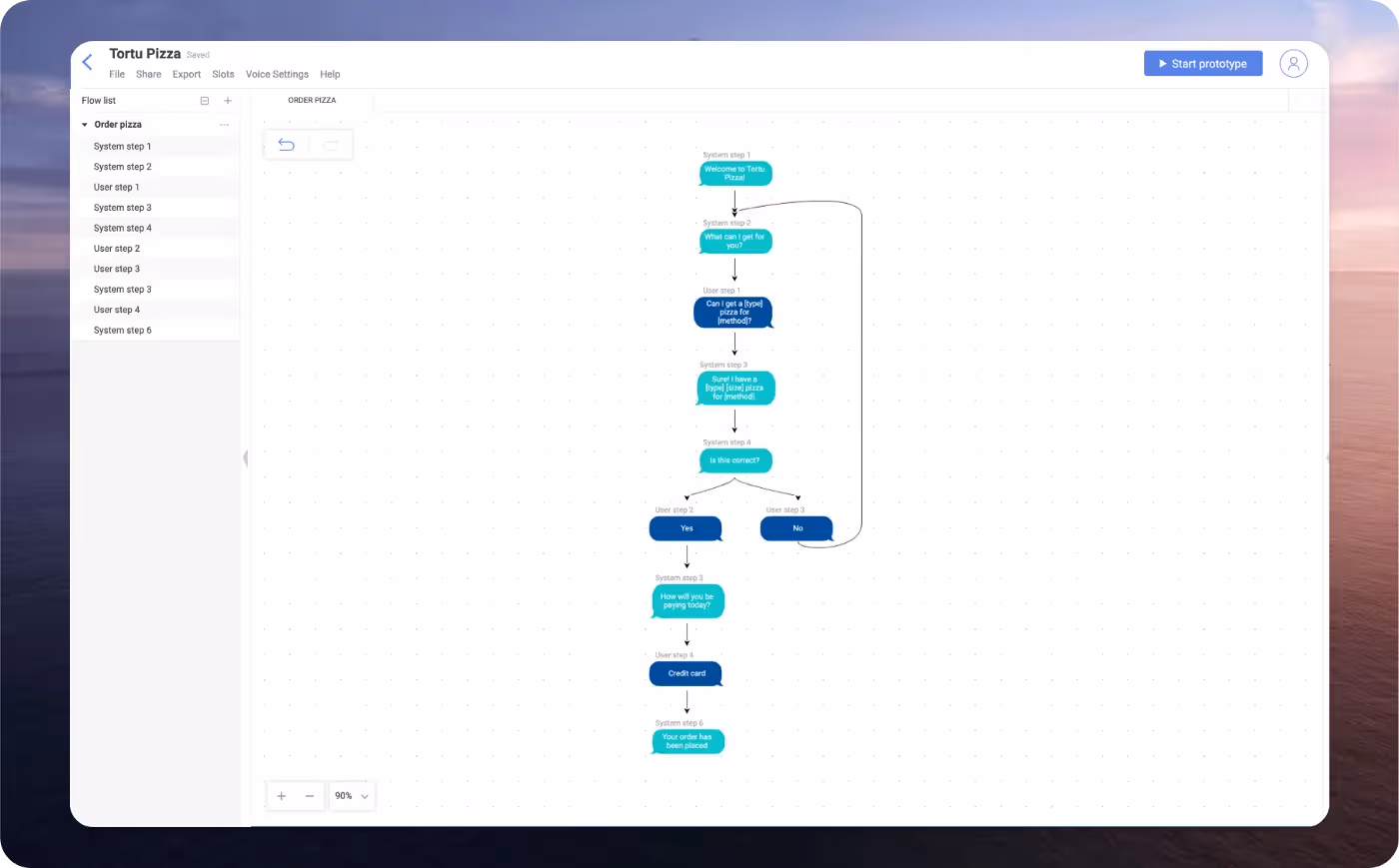1399x868 pixels.
Task: Select the ORDER PIZZA canvas tab
Action: coord(312,100)
